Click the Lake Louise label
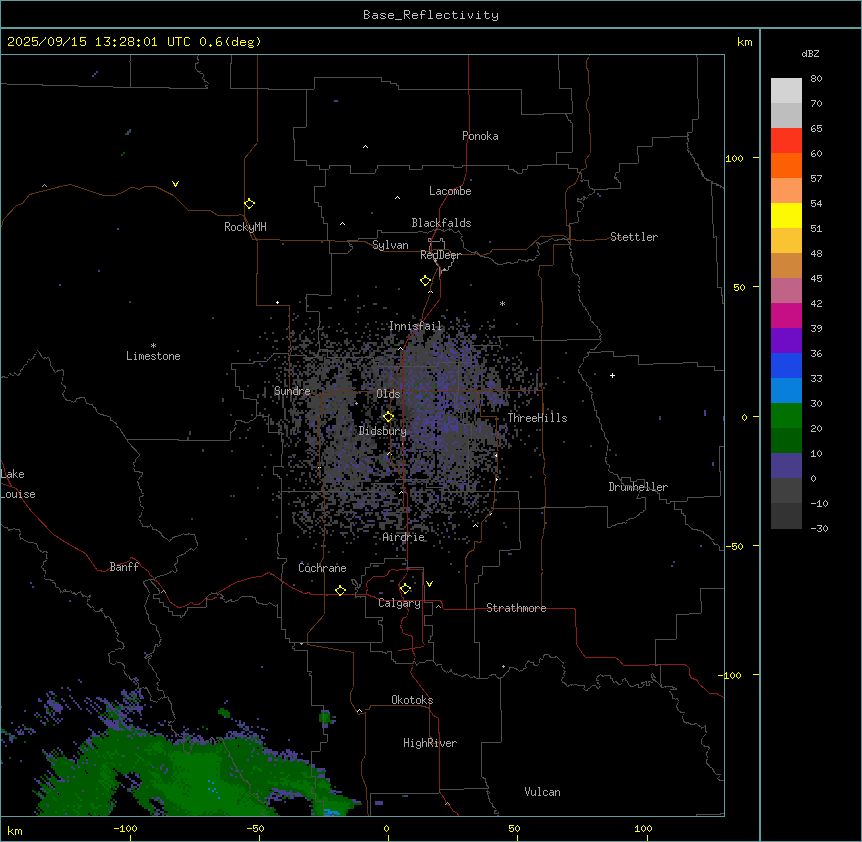862x842 pixels. pos(18,484)
